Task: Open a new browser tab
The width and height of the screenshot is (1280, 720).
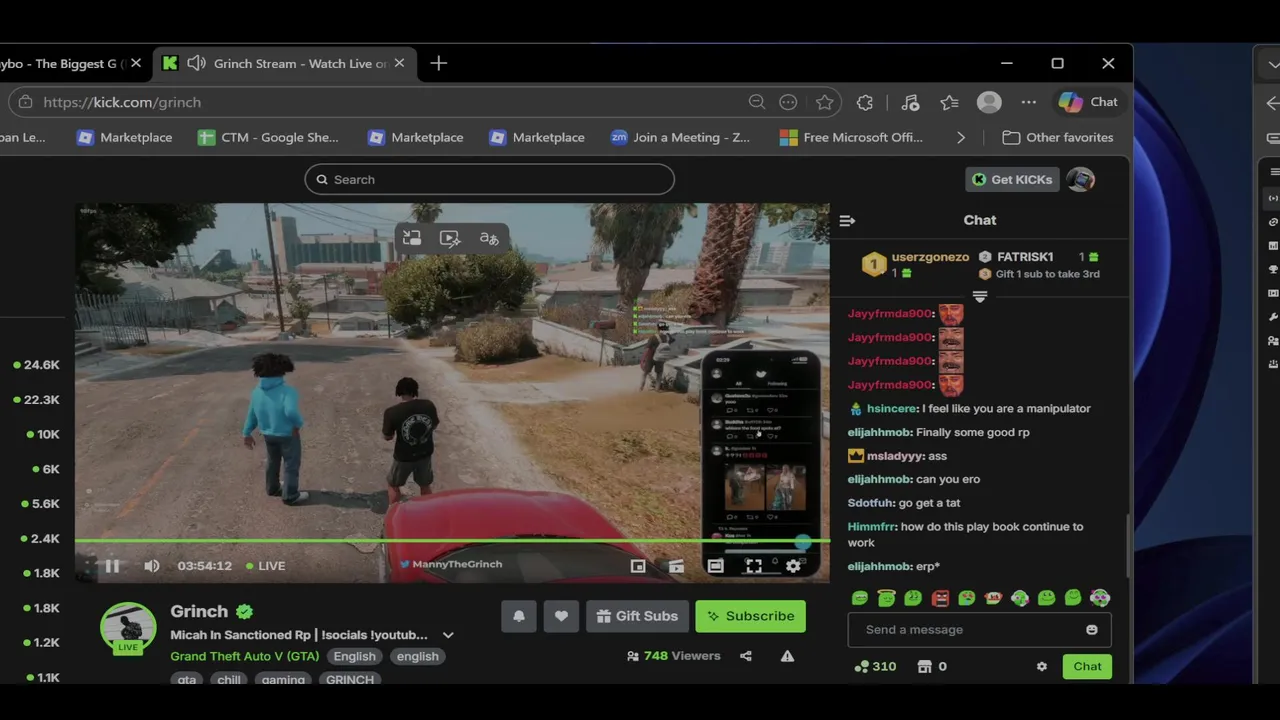Action: (x=438, y=64)
